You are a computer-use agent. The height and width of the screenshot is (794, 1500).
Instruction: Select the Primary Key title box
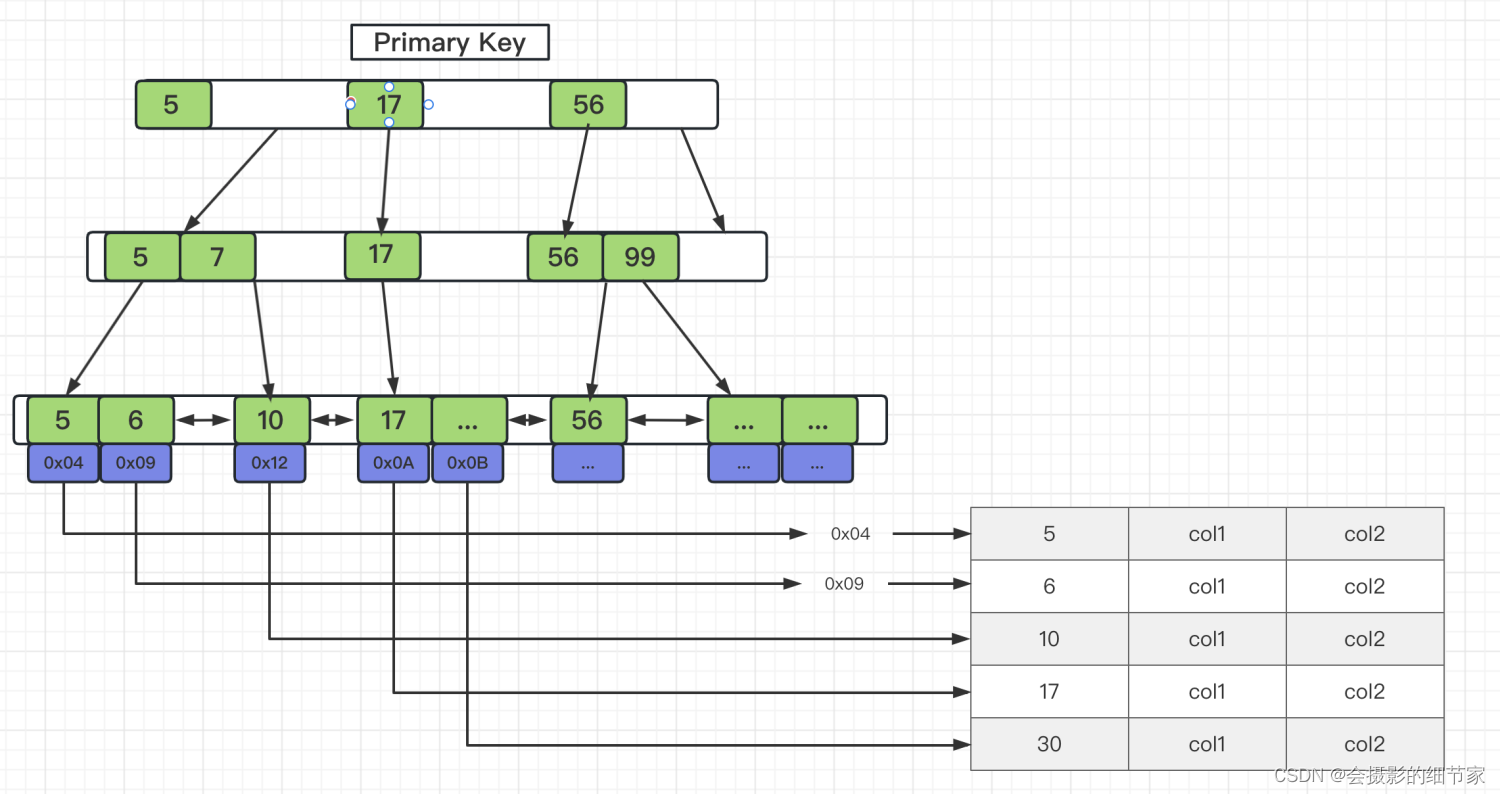450,42
